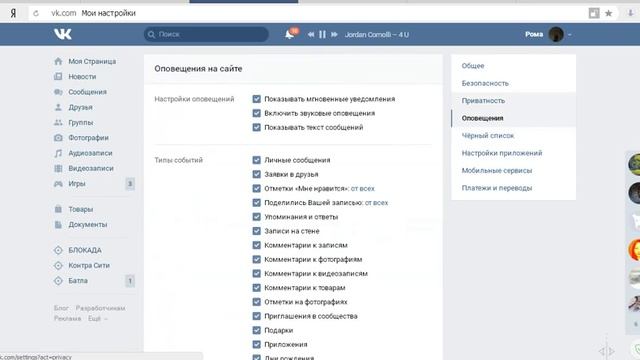Switch to Безопасность settings tab
Screen dimensions: 640x360
point(513,83)
